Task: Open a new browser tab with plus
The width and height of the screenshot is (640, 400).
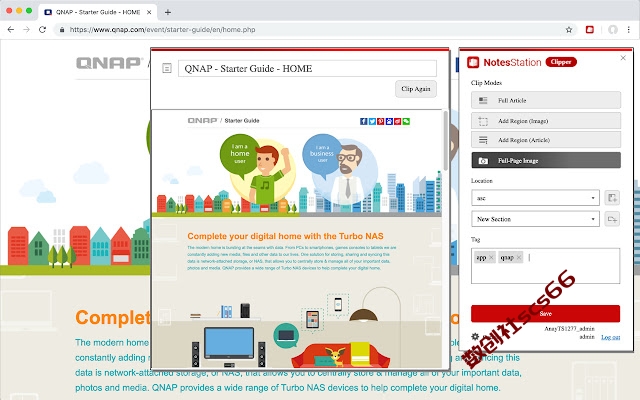Action: click(168, 12)
